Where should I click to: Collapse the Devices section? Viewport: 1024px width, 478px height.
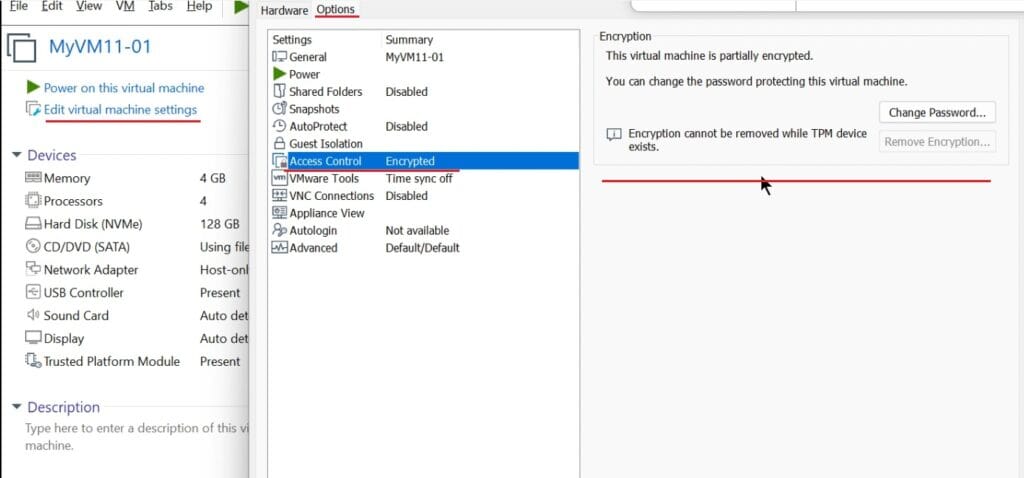point(16,155)
